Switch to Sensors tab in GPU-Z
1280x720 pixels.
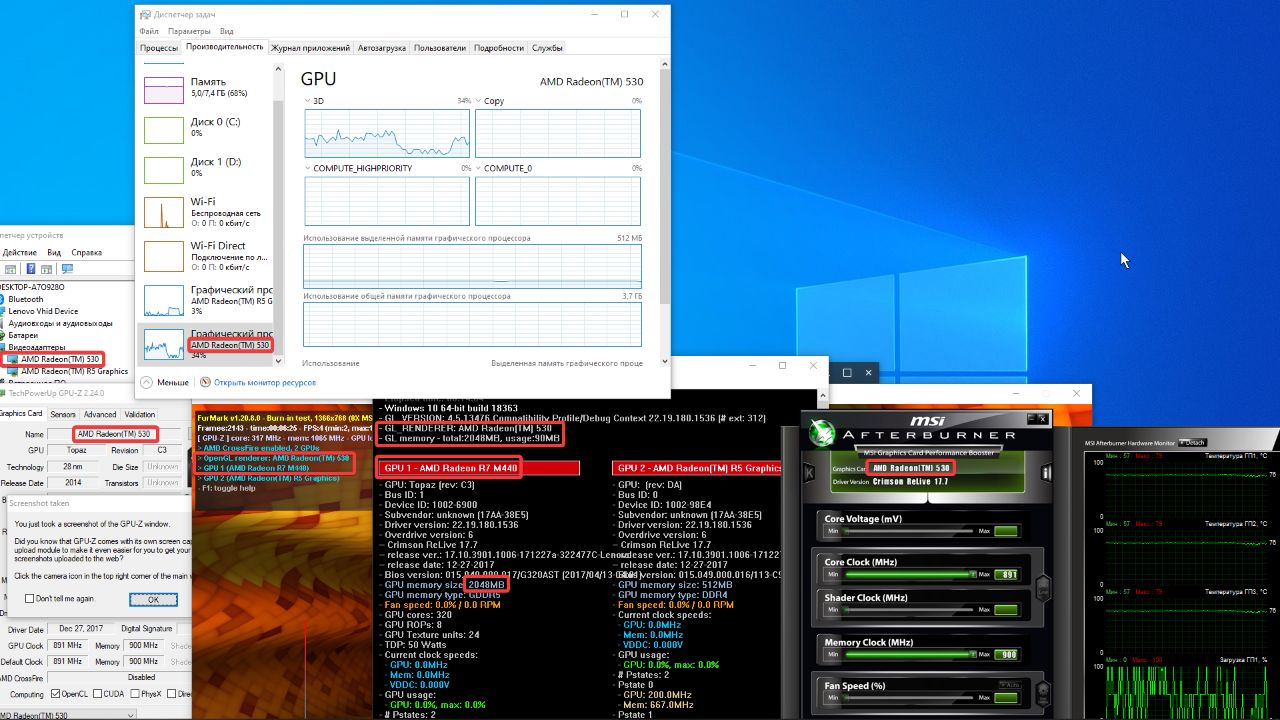tap(62, 414)
